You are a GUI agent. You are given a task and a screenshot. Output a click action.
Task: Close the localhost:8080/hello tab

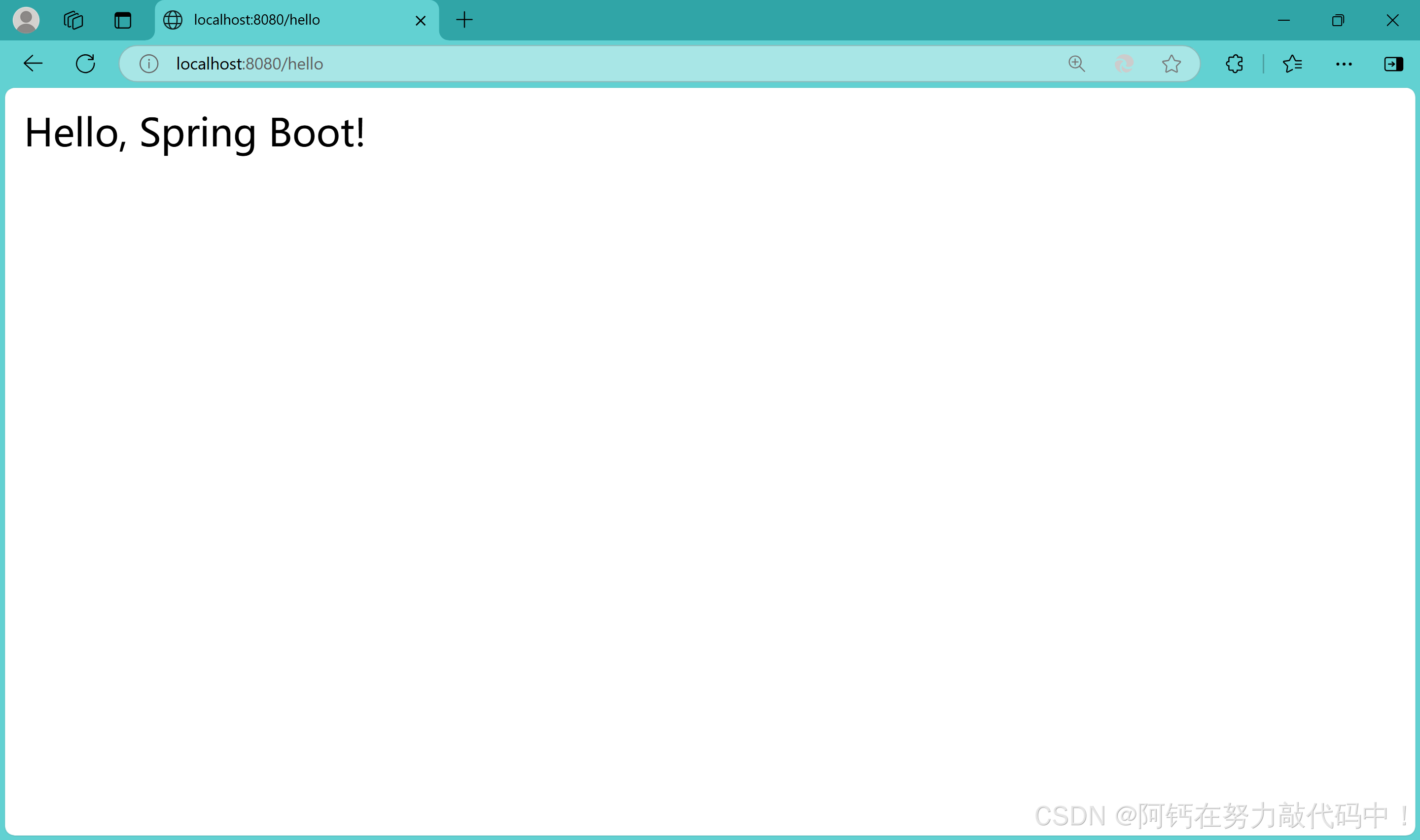coord(421,21)
